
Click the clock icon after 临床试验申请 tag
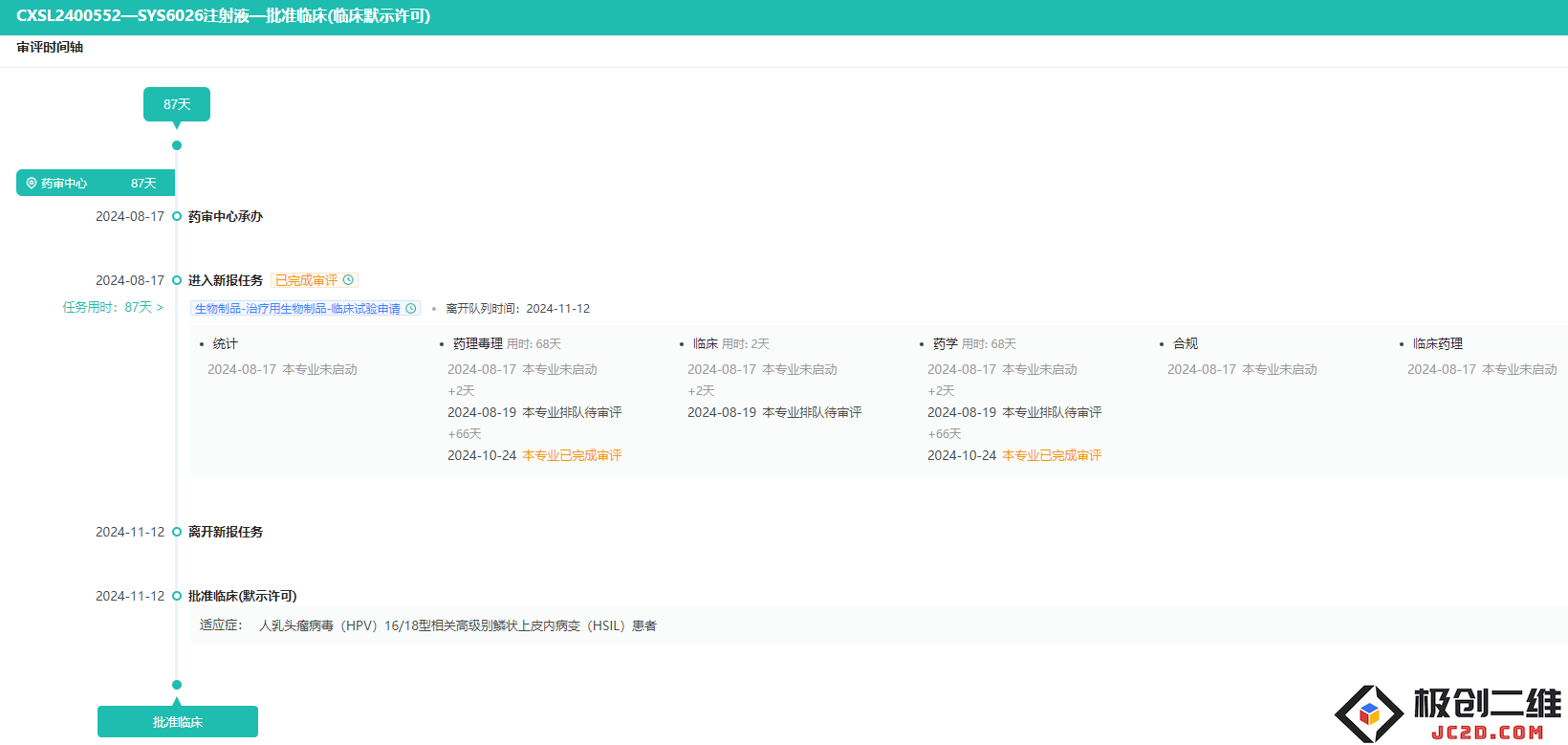411,308
